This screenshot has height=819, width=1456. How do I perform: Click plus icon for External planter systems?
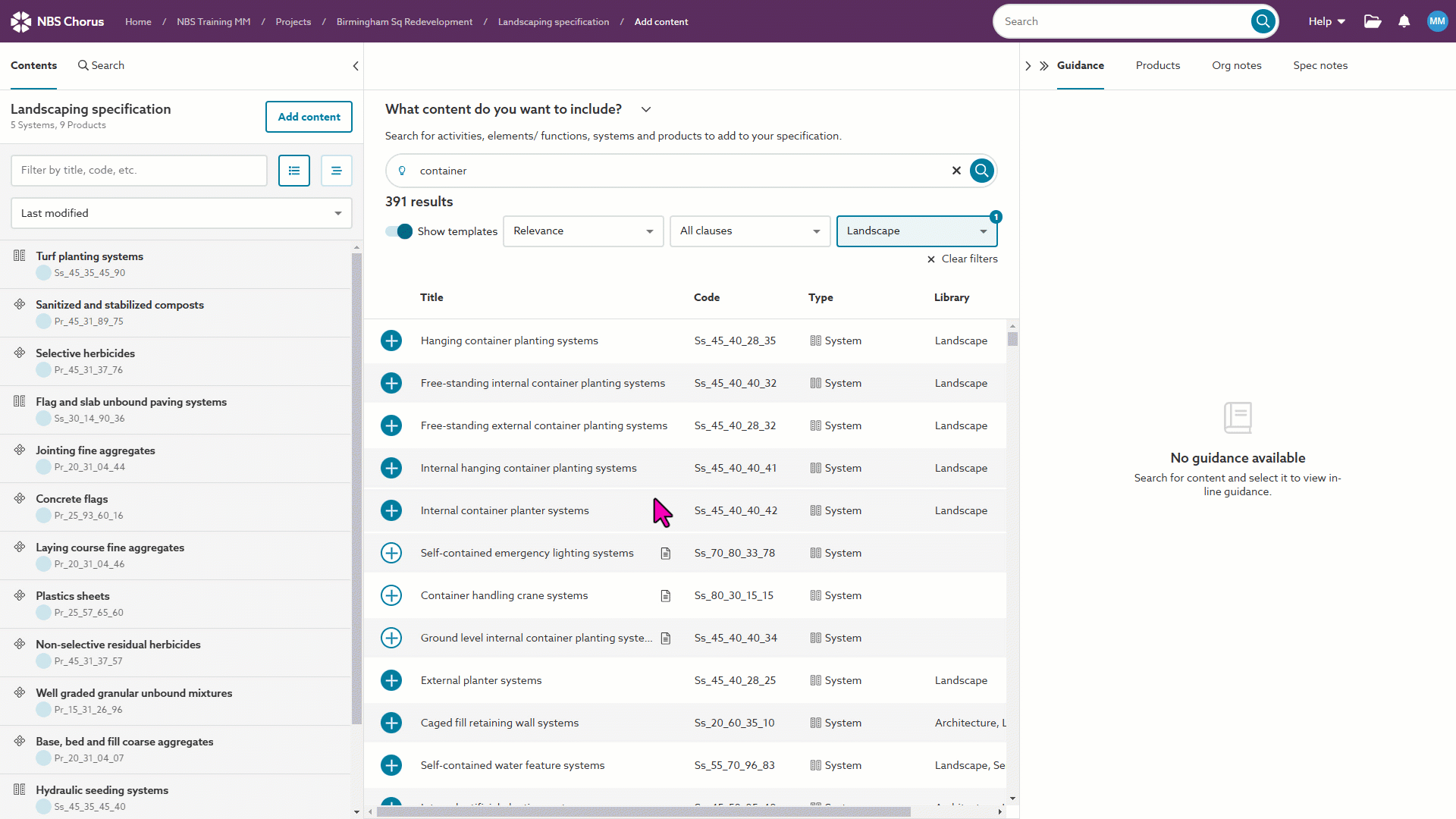pos(391,680)
